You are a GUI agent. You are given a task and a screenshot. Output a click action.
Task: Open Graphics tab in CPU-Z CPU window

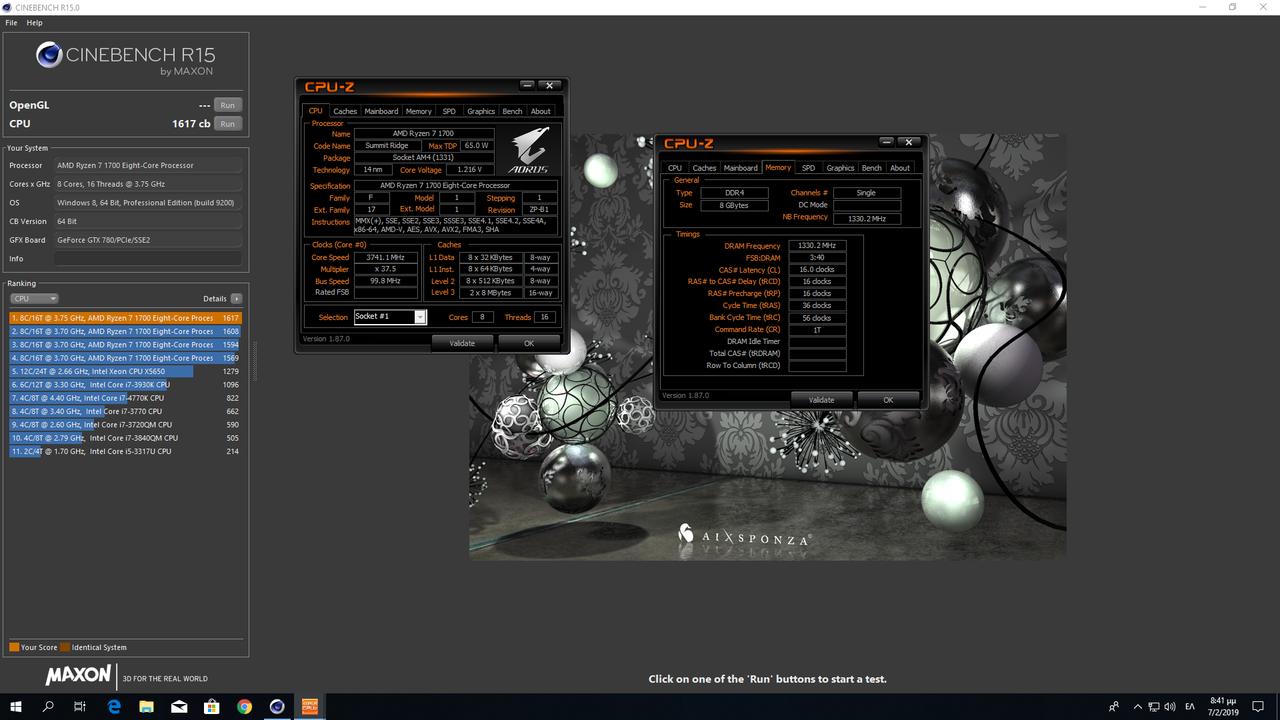[481, 111]
